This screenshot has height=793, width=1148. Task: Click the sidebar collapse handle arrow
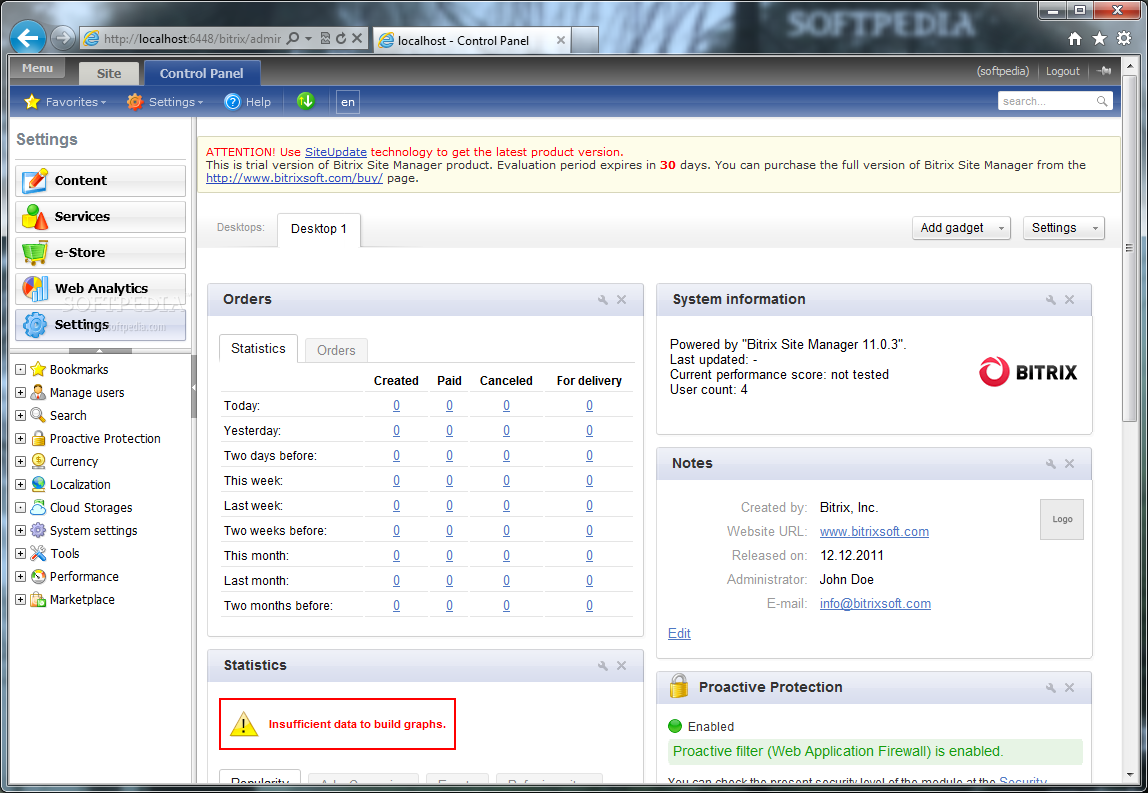point(194,387)
